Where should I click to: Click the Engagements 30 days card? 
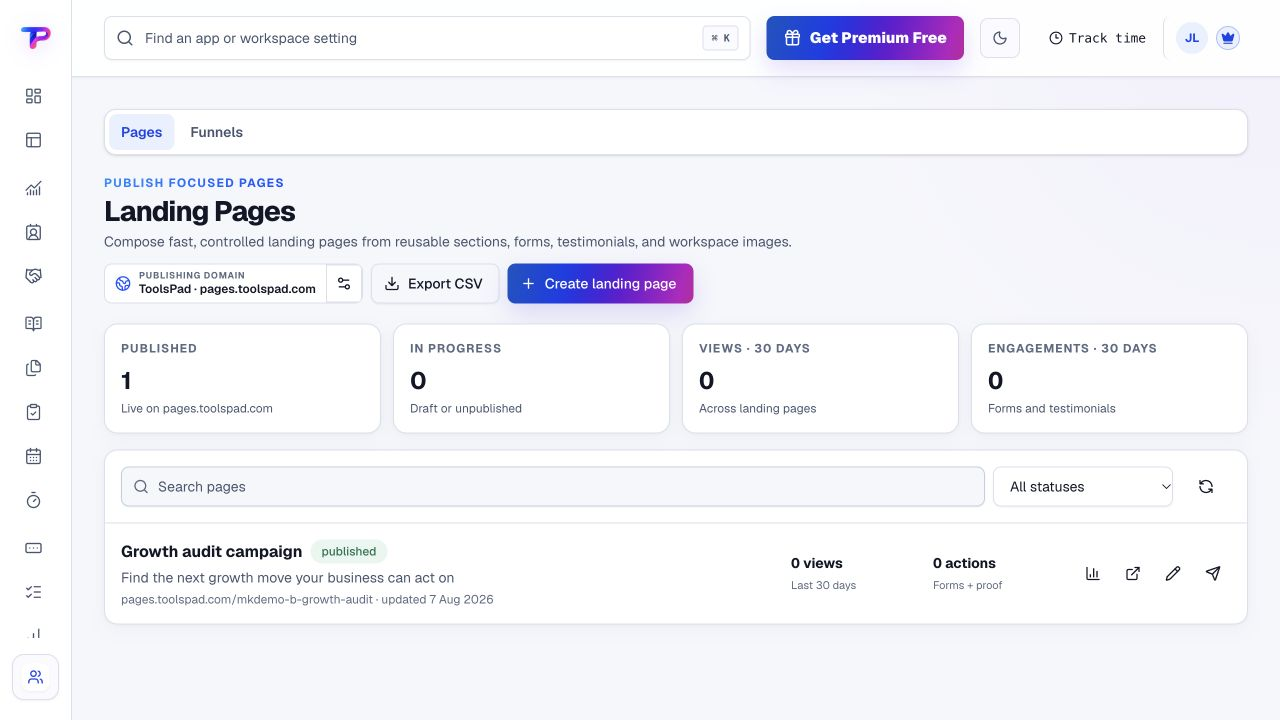pyautogui.click(x=1109, y=379)
